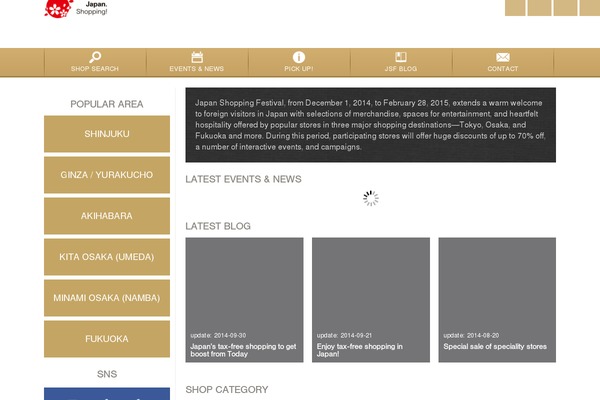Click the envelope icon above Contact
This screenshot has width=600, height=400.
click(503, 57)
